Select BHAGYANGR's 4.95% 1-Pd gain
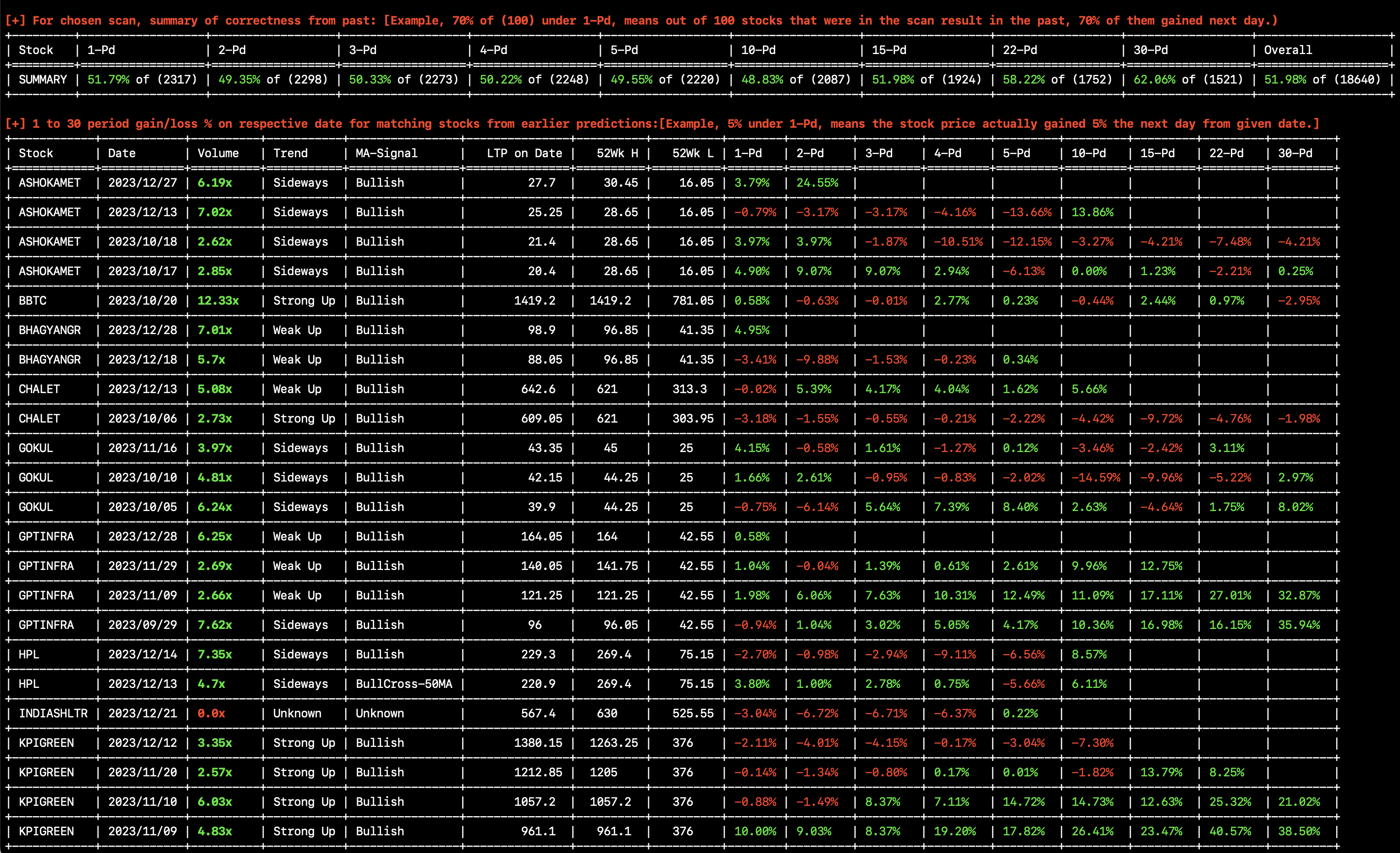The image size is (1400, 853). point(751,330)
